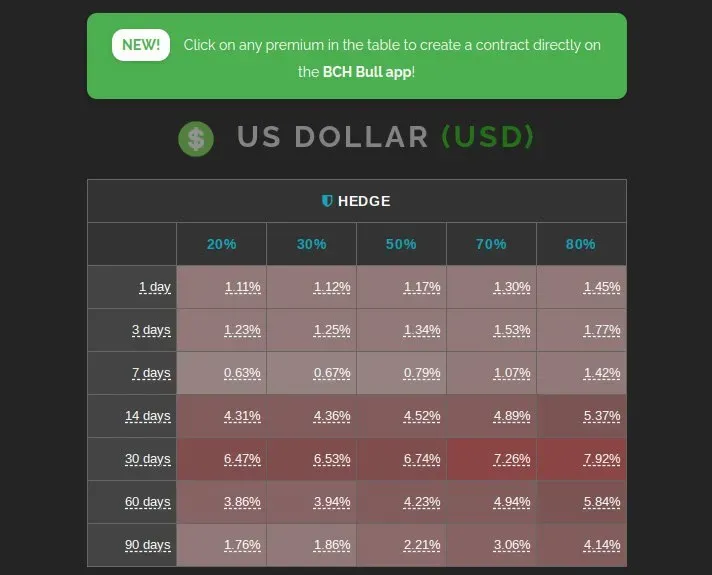Open the BCH Bull app link
The width and height of the screenshot is (712, 575).
[x=367, y=72]
